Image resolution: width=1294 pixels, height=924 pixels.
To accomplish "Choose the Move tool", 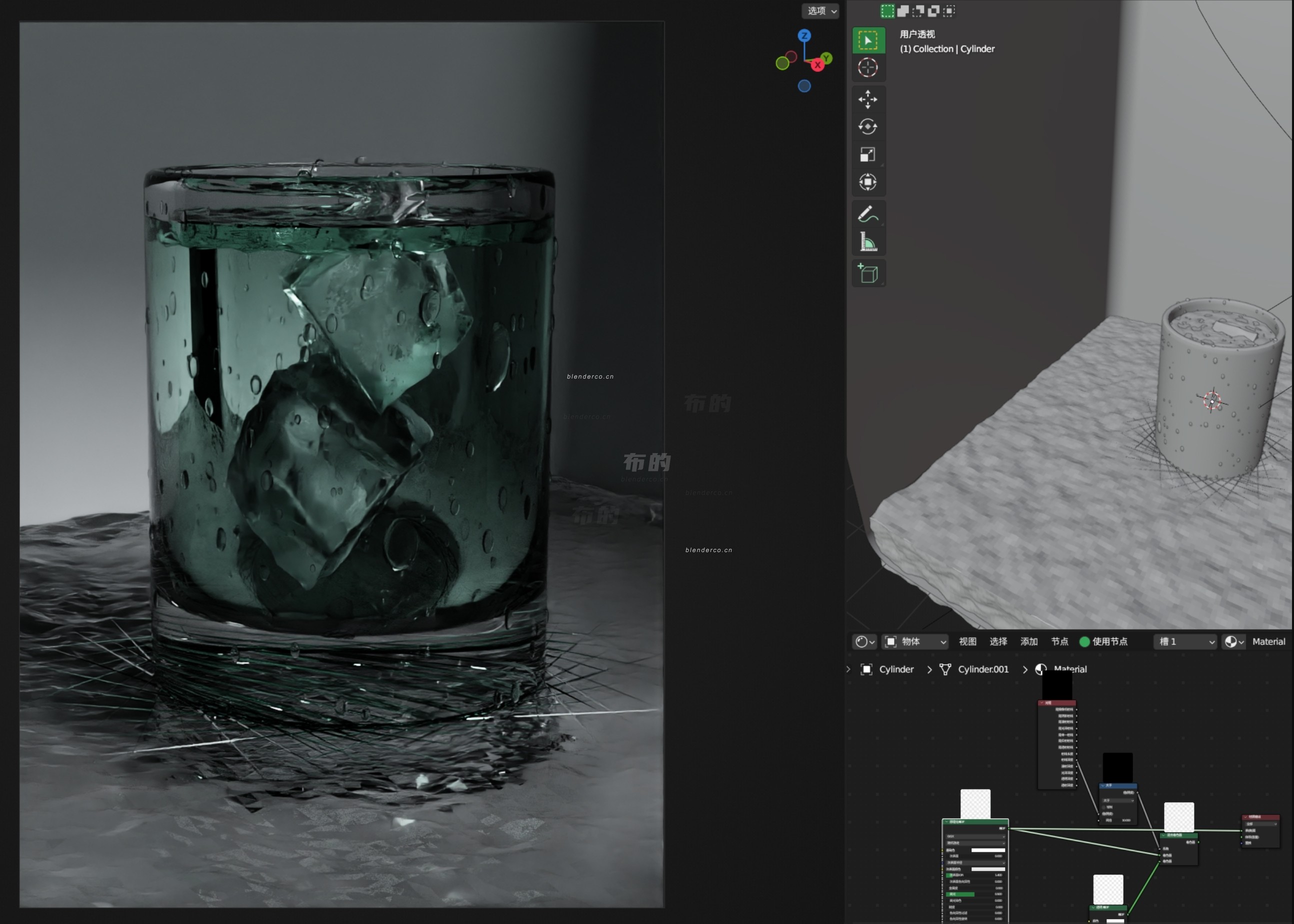I will click(x=868, y=99).
